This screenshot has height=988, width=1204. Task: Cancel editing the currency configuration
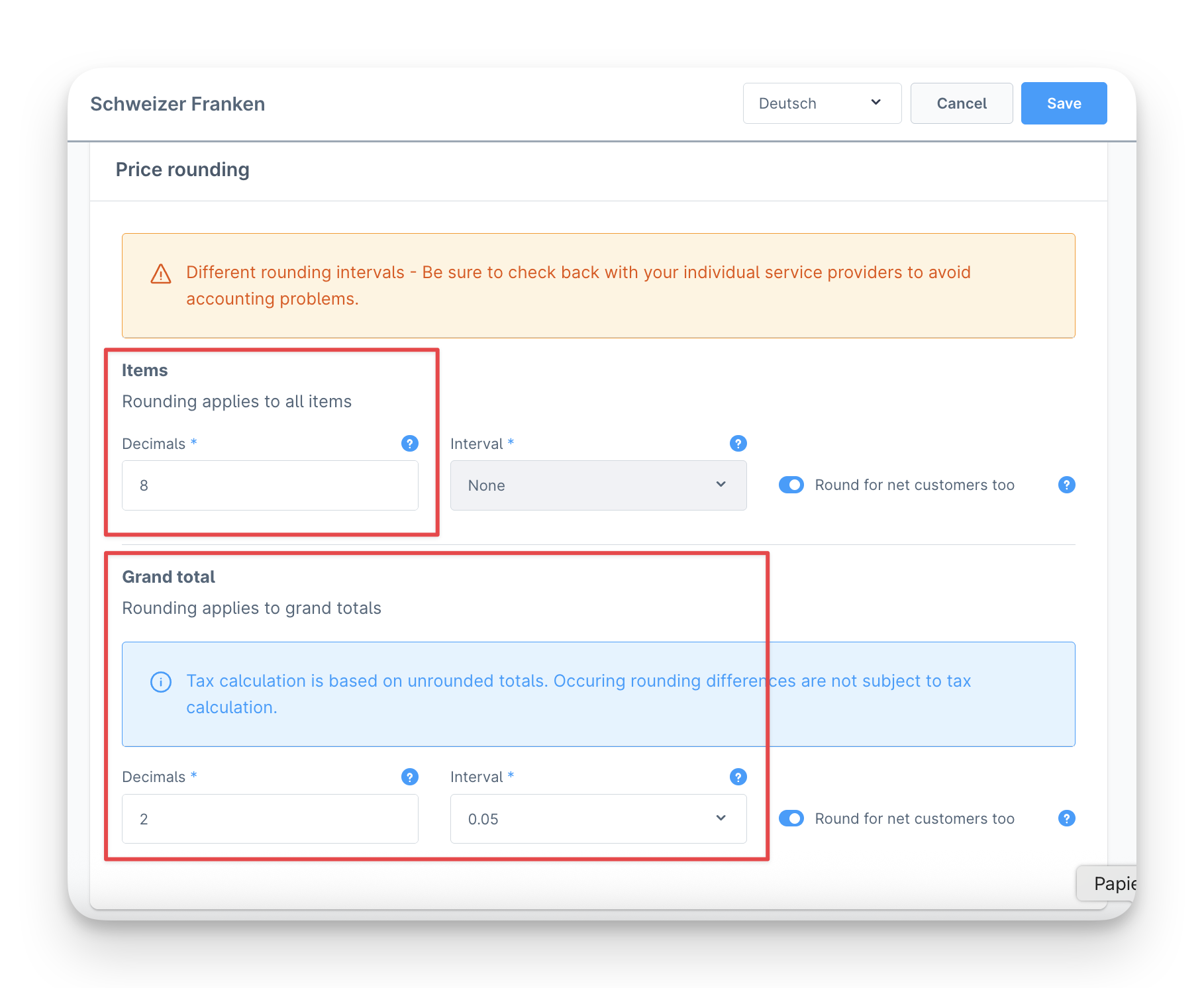click(961, 103)
